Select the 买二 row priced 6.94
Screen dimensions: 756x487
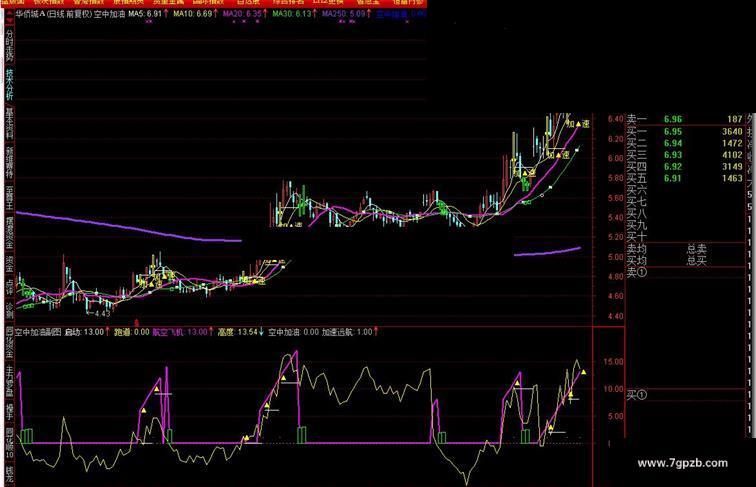click(685, 143)
